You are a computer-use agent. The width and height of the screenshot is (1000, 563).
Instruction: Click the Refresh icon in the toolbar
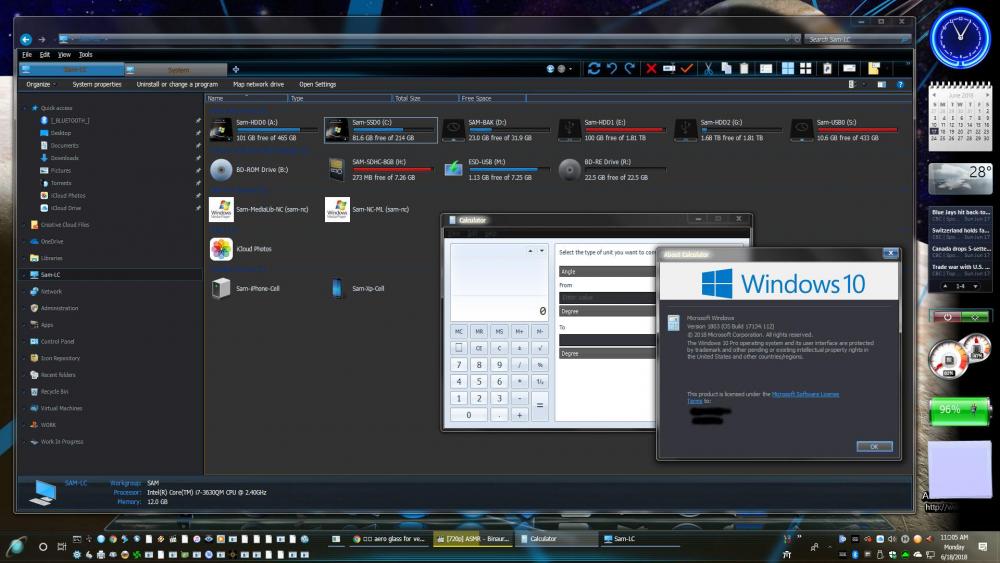coord(594,68)
